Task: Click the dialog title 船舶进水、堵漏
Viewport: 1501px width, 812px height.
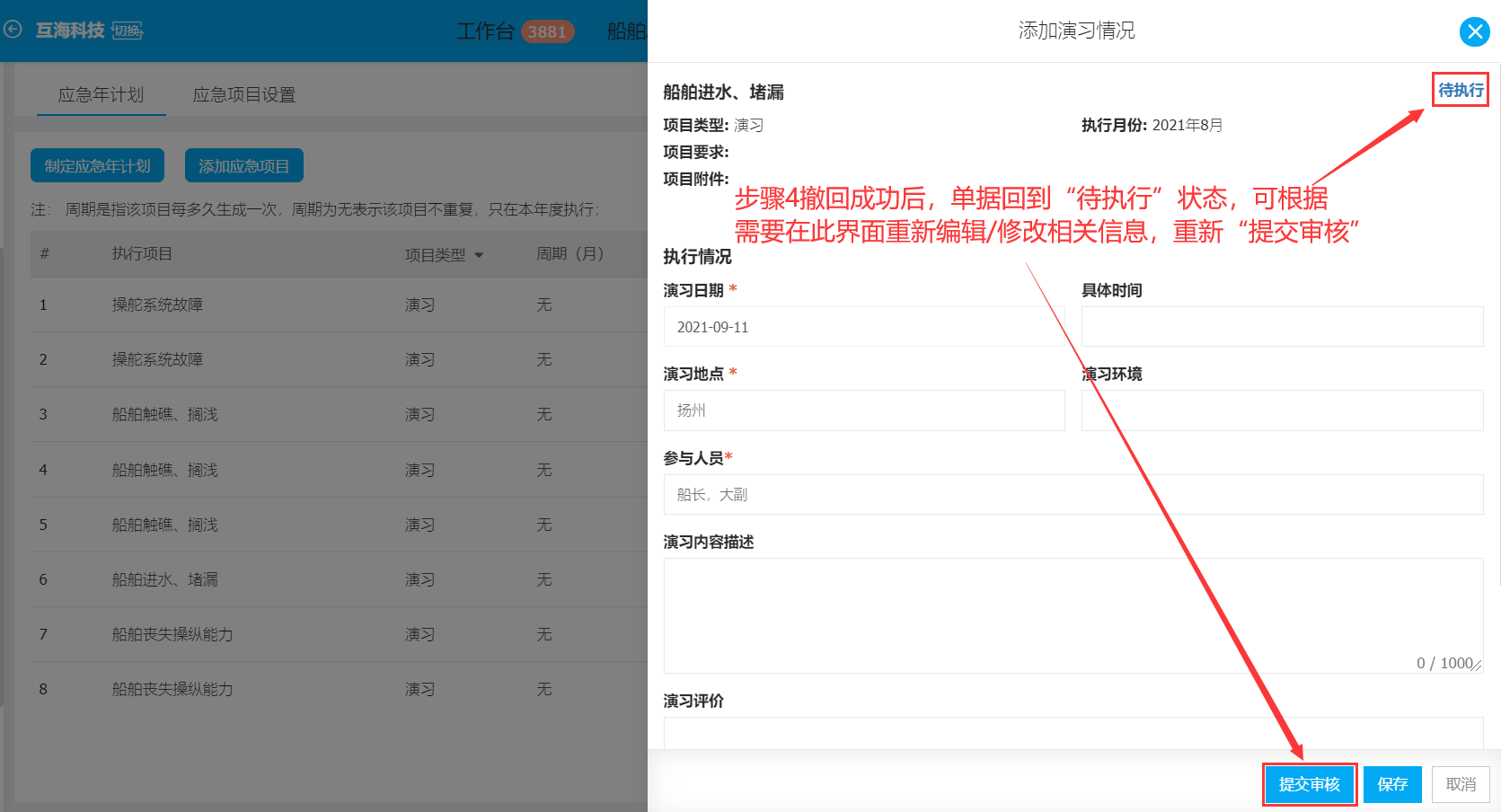Action: click(x=723, y=93)
